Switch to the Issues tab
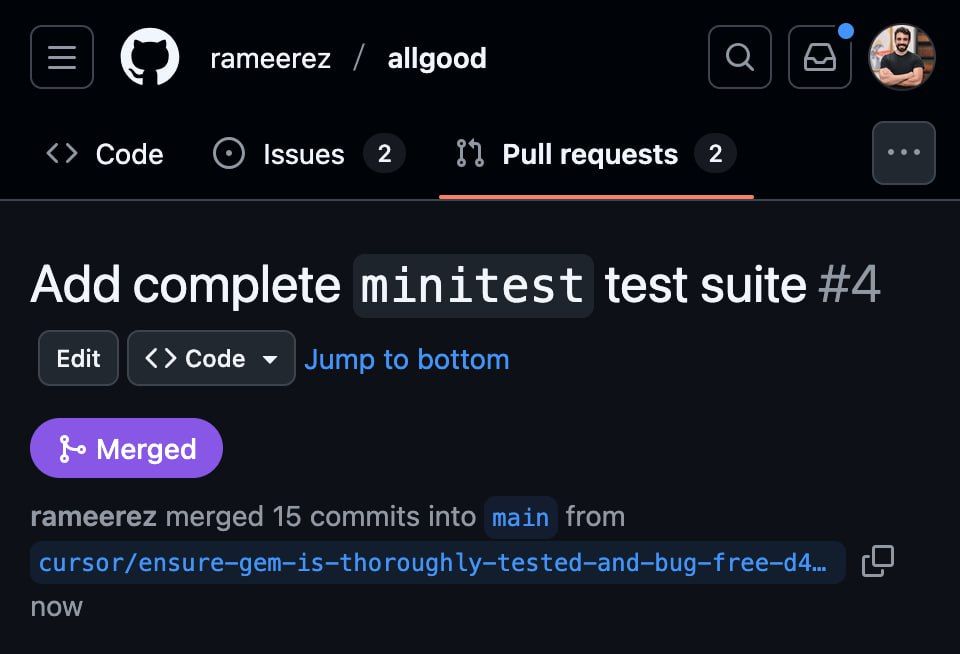Screen dimensions: 960x654 point(303,154)
